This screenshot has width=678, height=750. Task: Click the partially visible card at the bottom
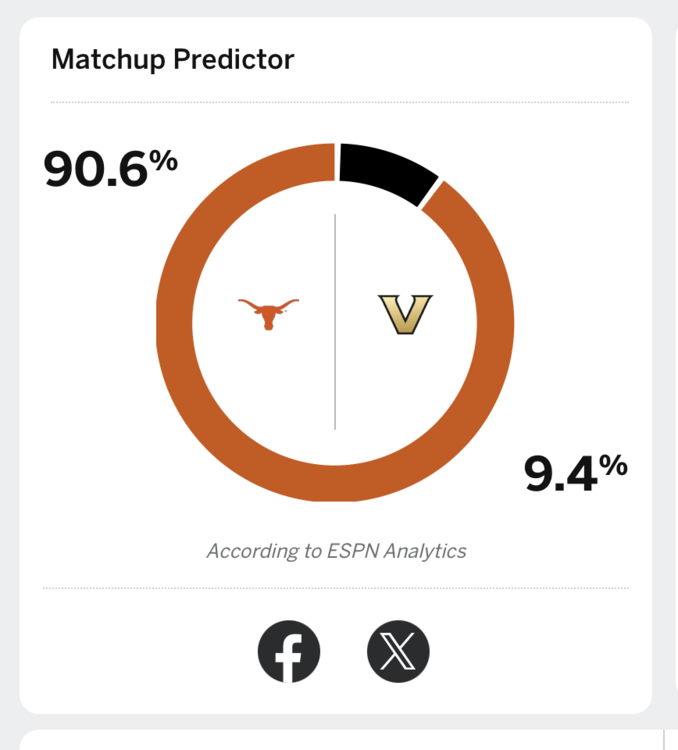coord(336,740)
